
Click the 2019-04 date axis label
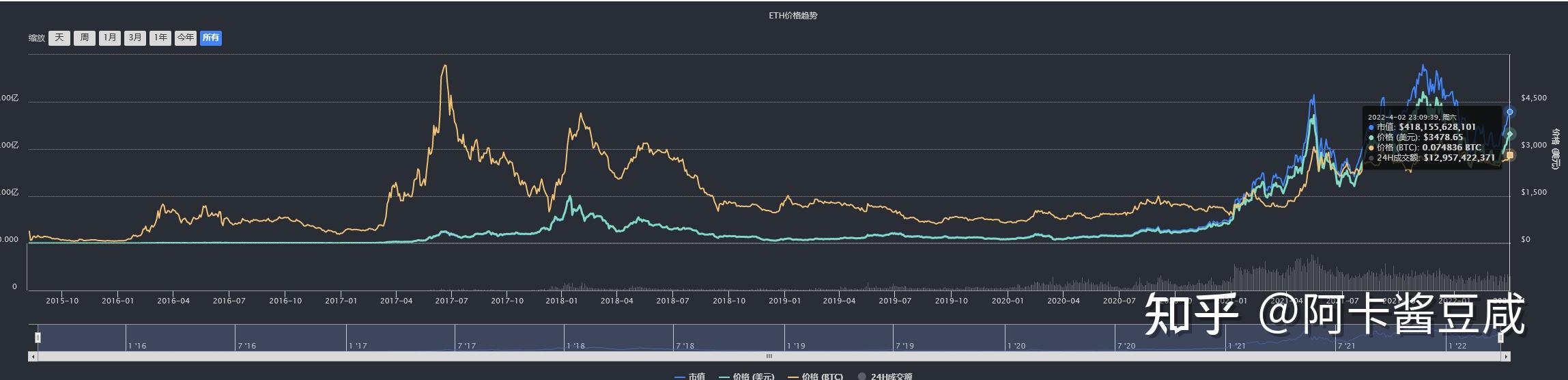pyautogui.click(x=839, y=301)
